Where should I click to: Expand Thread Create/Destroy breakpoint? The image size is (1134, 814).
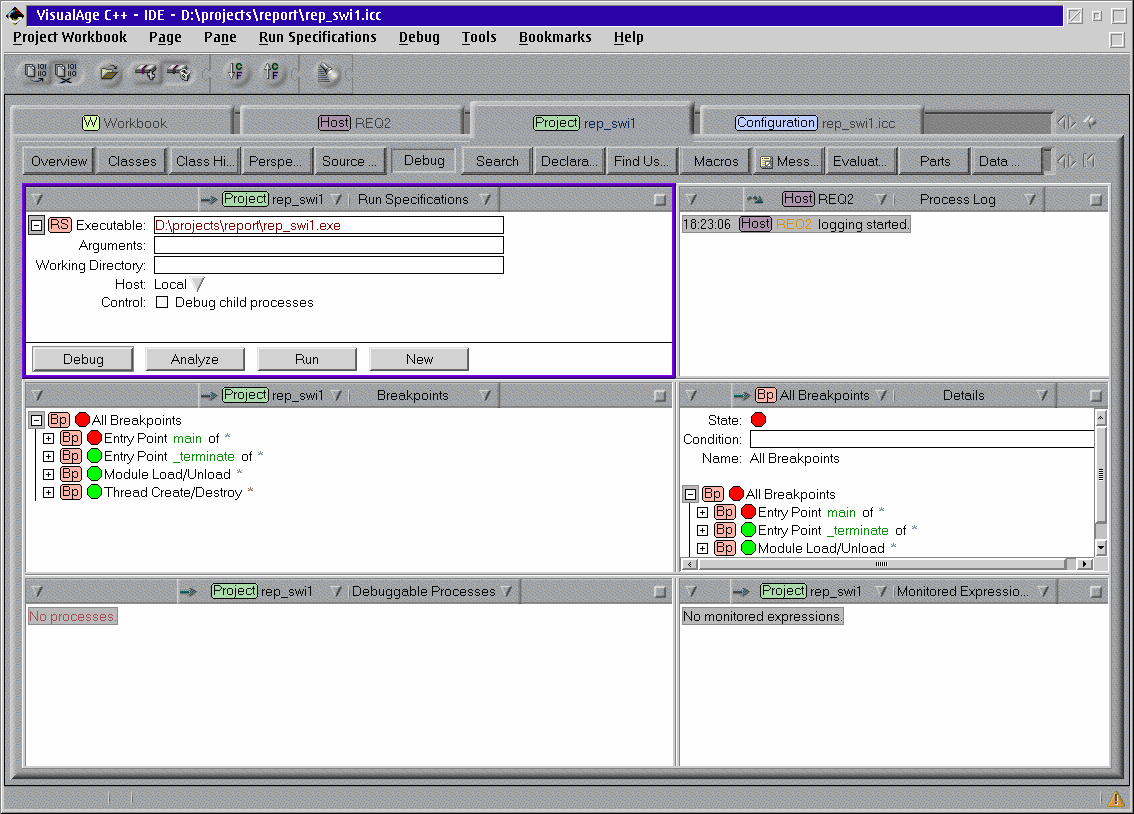(48, 492)
